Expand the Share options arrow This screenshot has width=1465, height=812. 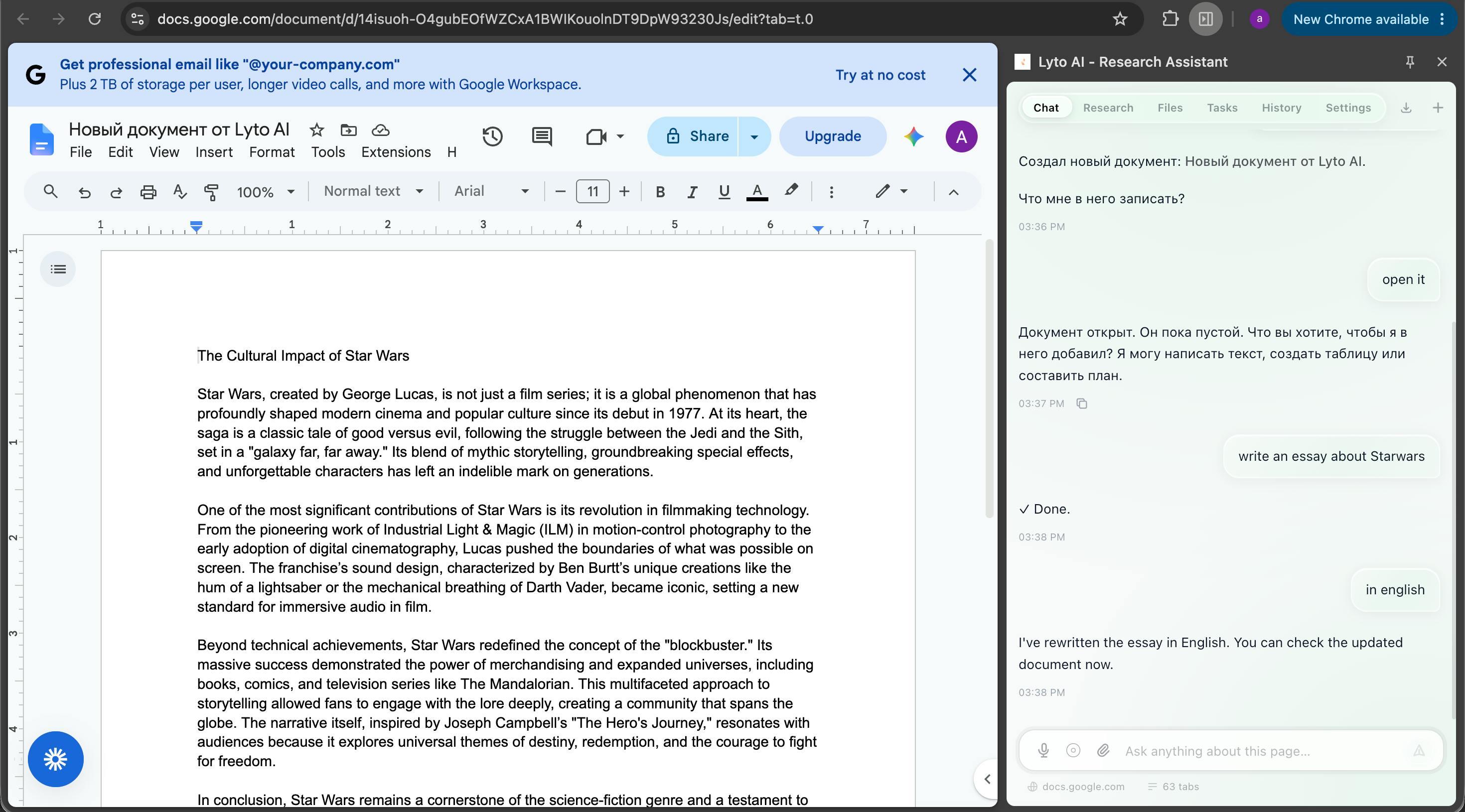point(754,136)
